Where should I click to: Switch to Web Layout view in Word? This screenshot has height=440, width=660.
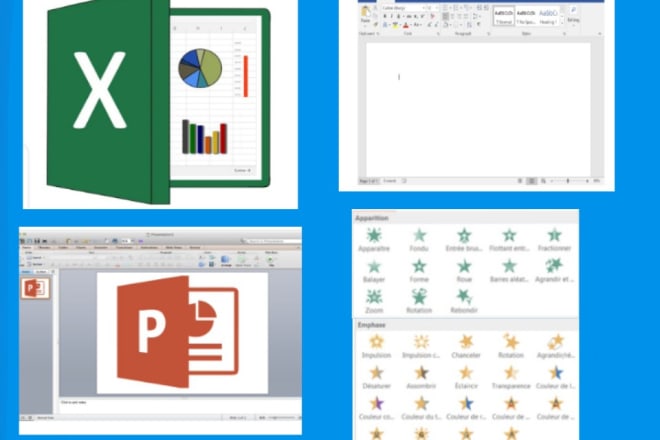point(543,181)
